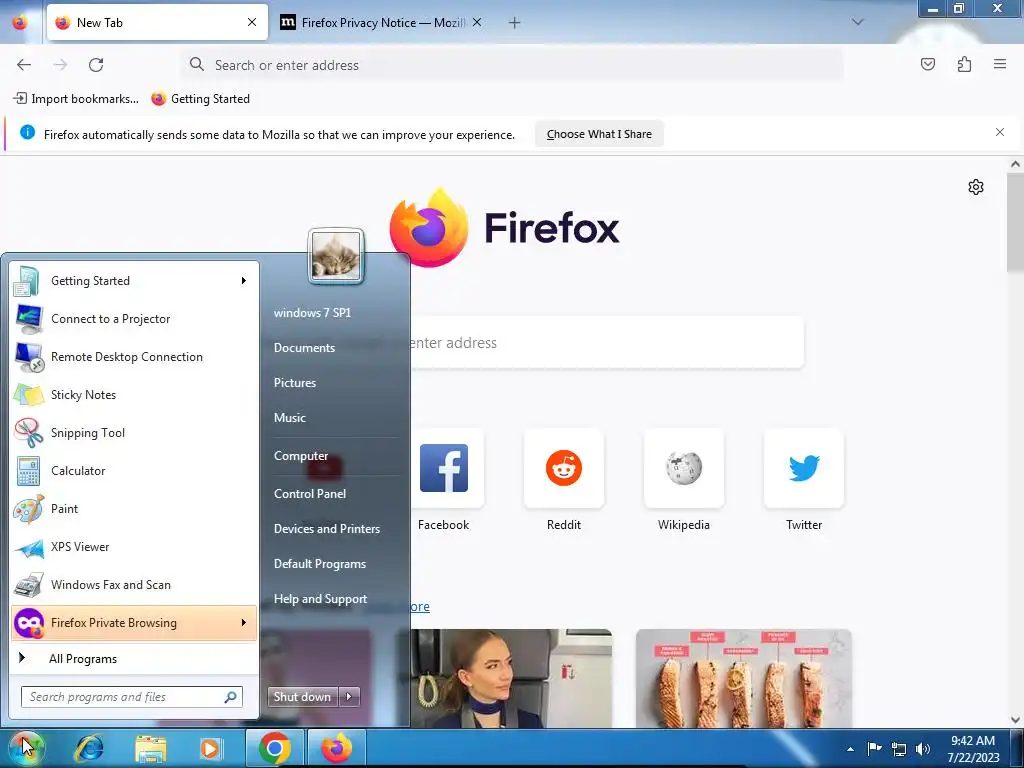Open Getting Started in Start menu
This screenshot has width=1024, height=768.
tap(134, 281)
